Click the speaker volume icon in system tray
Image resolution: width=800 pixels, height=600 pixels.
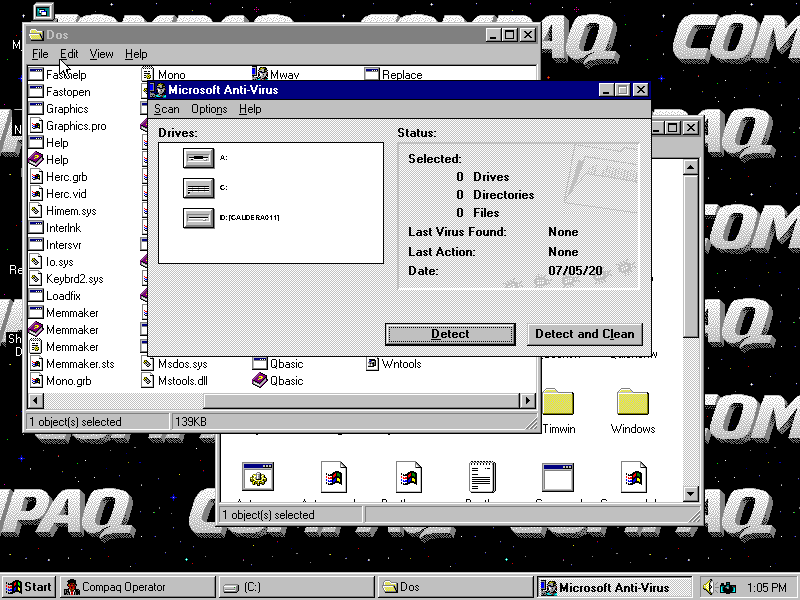(x=708, y=587)
